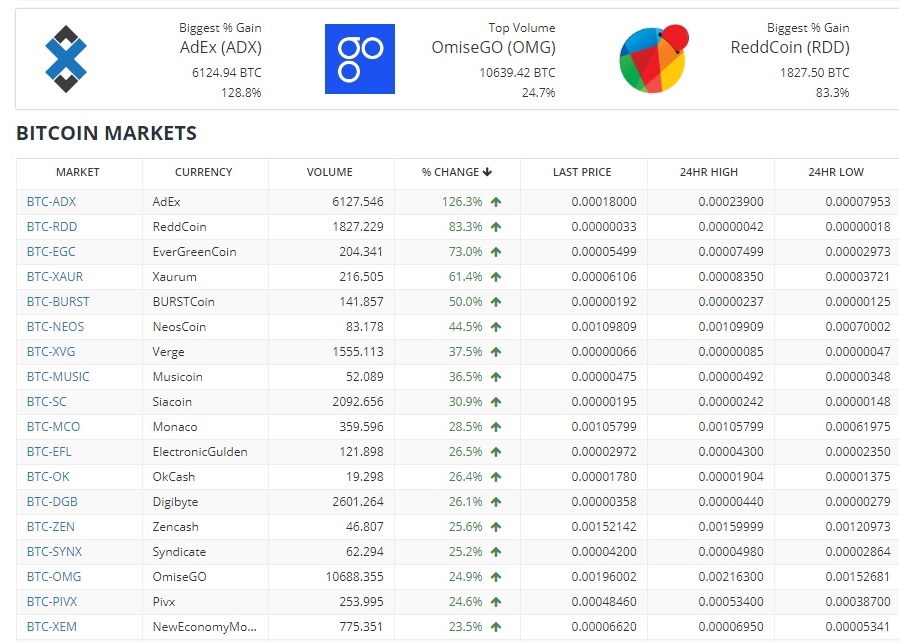The image size is (899, 642).
Task: Click the green up arrow in OmiseGO row
Action: 496,577
